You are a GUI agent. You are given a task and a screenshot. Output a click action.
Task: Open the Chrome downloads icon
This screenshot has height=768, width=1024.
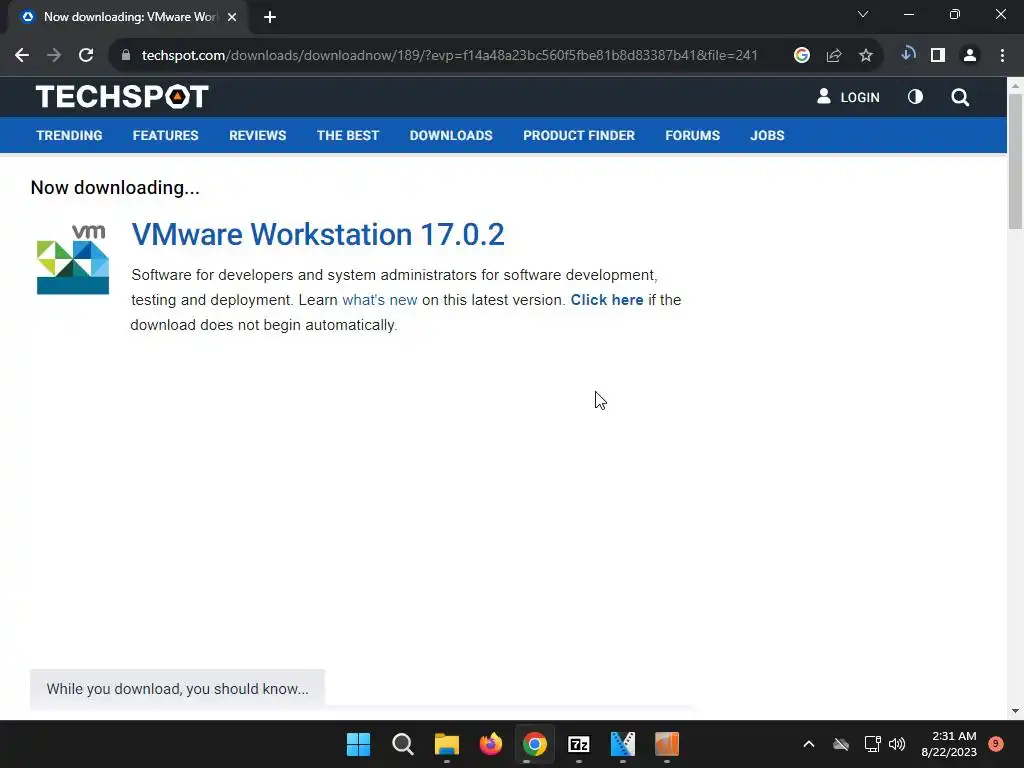(x=908, y=55)
